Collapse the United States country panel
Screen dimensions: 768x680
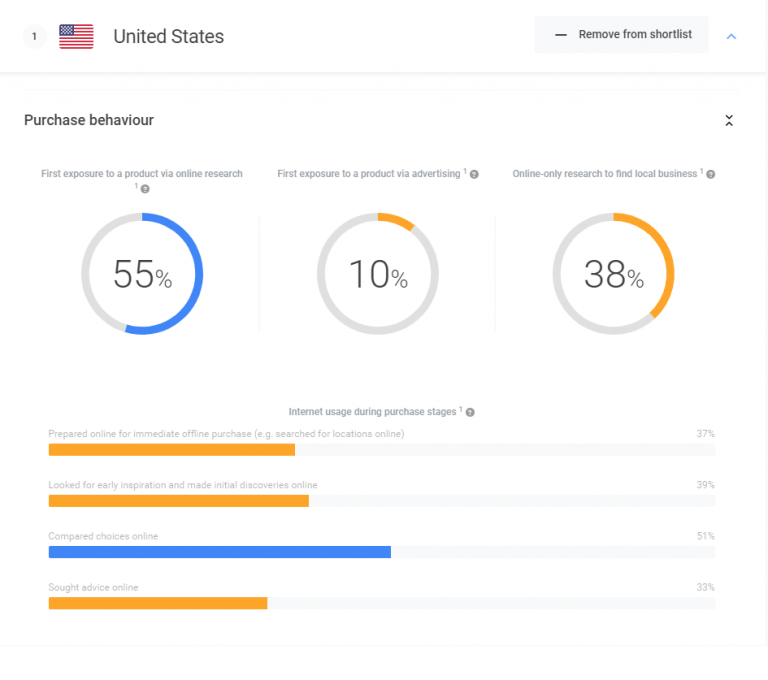[731, 36]
